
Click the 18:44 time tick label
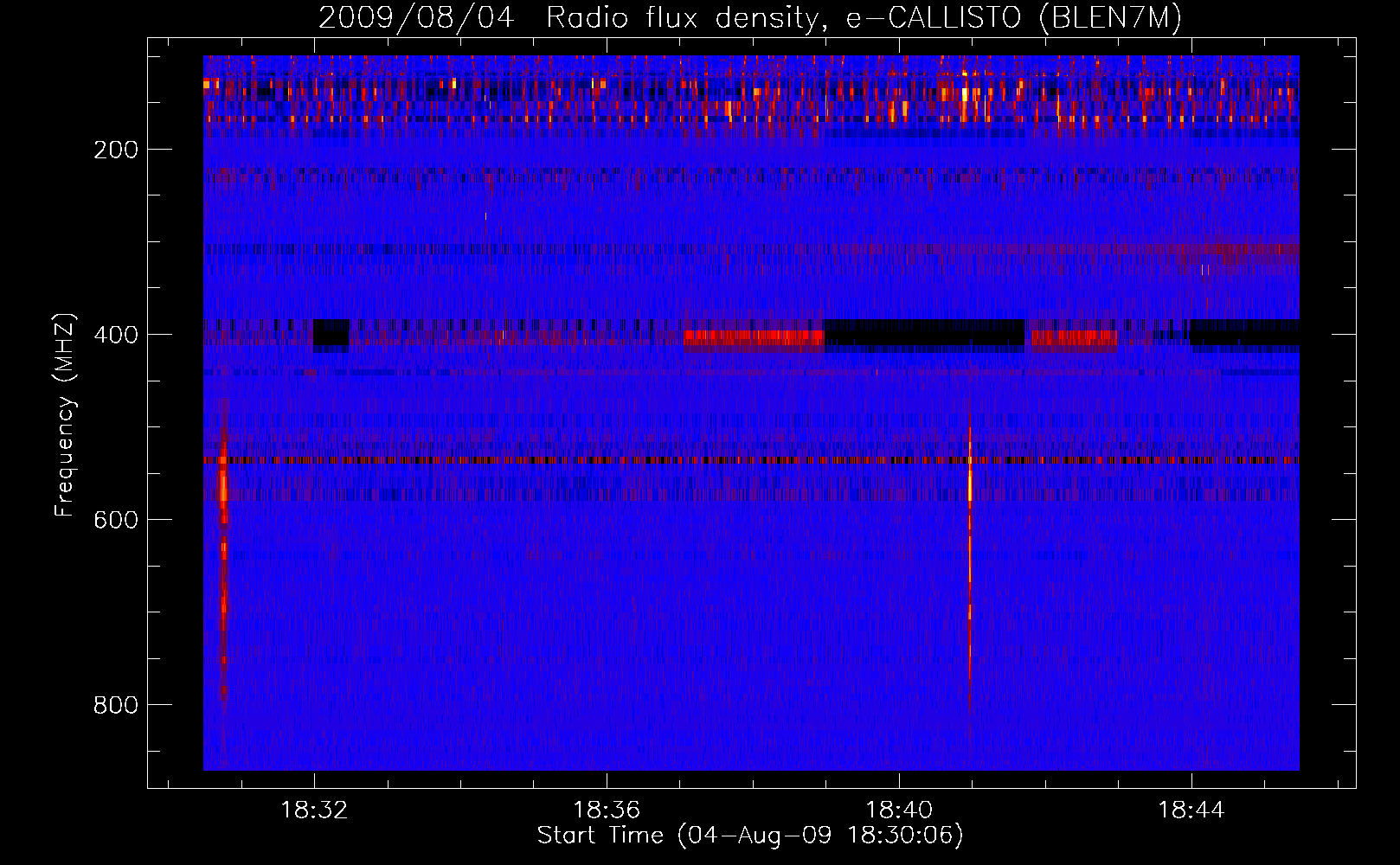pos(1191,811)
